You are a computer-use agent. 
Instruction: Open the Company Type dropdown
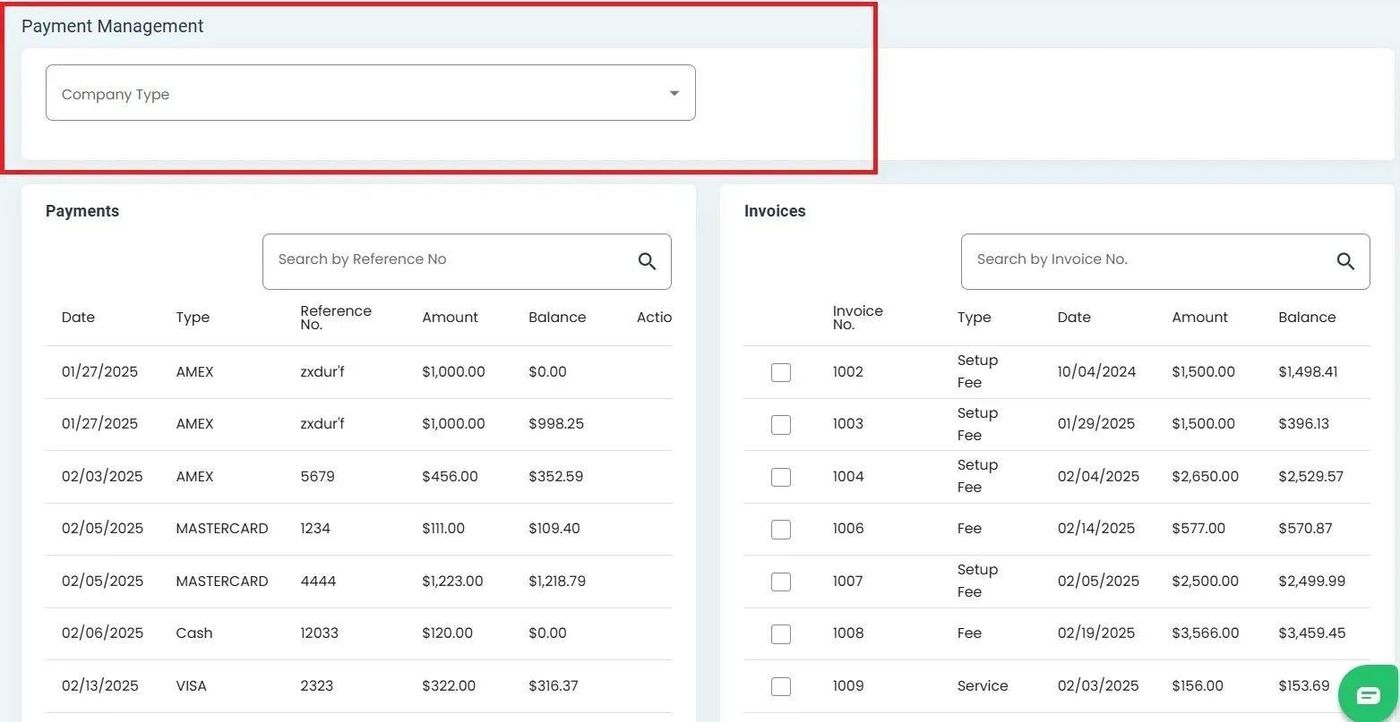pyautogui.click(x=370, y=92)
